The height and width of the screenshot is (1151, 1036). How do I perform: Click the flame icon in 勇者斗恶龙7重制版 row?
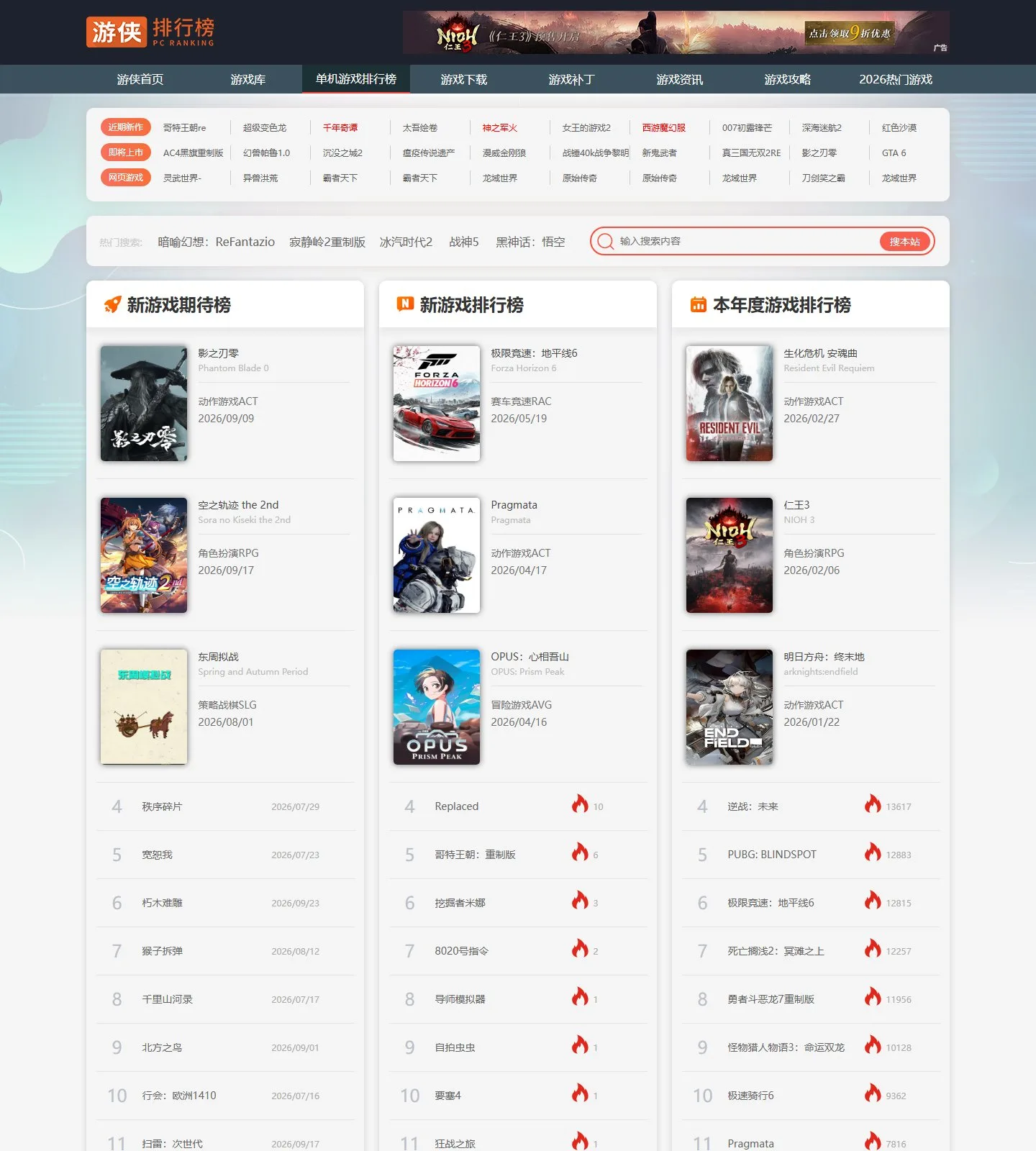click(x=873, y=997)
